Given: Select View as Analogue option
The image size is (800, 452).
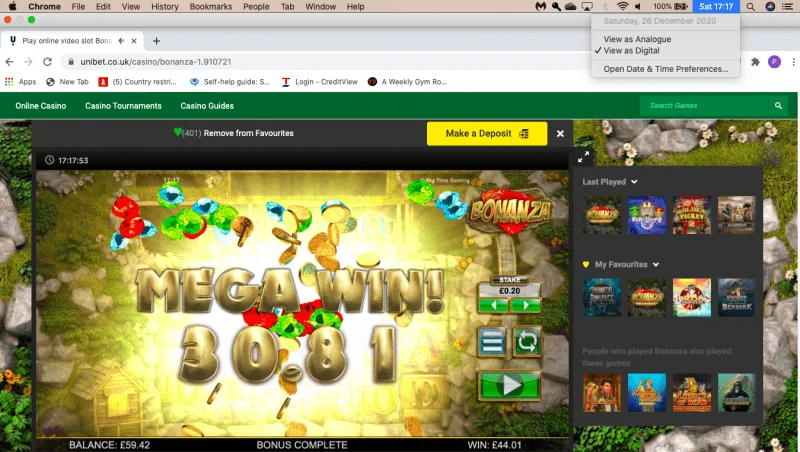Looking at the screenshot, I should 637,39.
